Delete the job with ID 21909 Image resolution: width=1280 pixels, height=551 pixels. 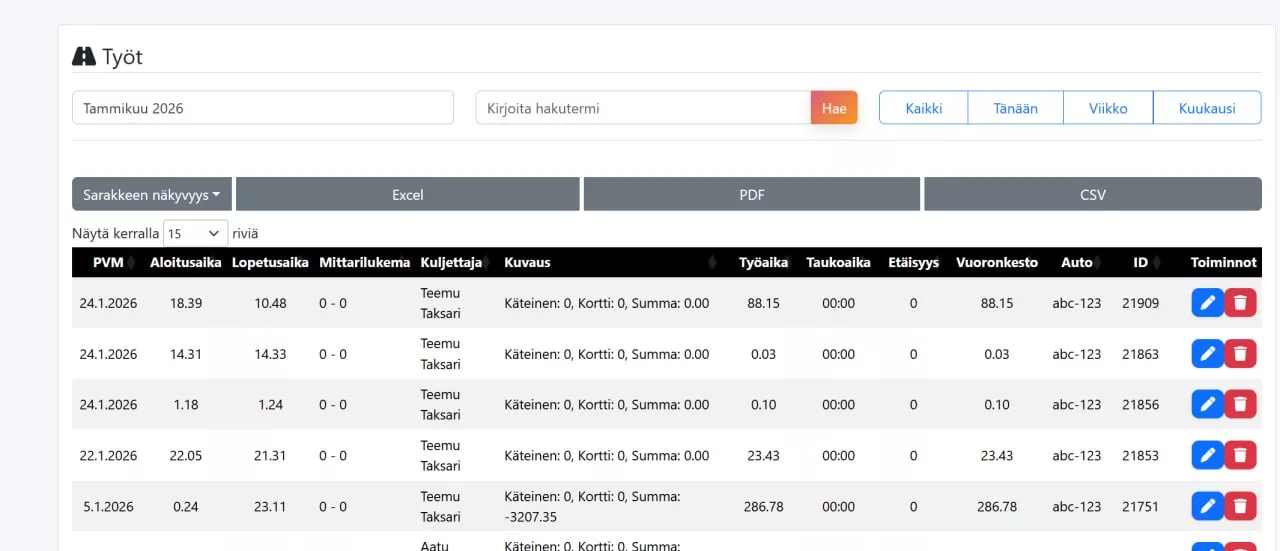[1241, 303]
